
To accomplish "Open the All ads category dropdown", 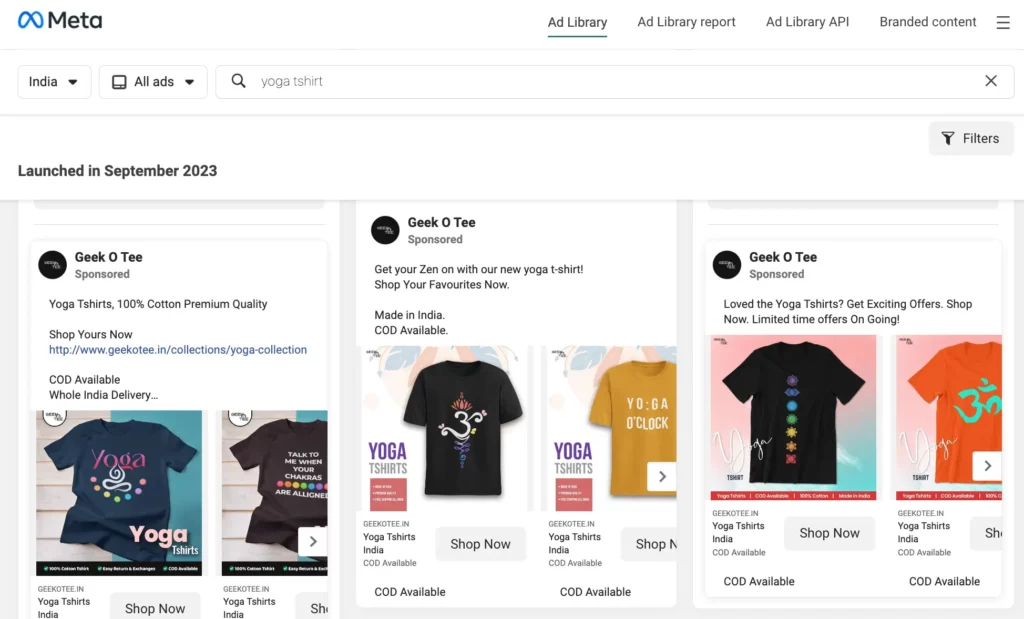I will [x=153, y=82].
